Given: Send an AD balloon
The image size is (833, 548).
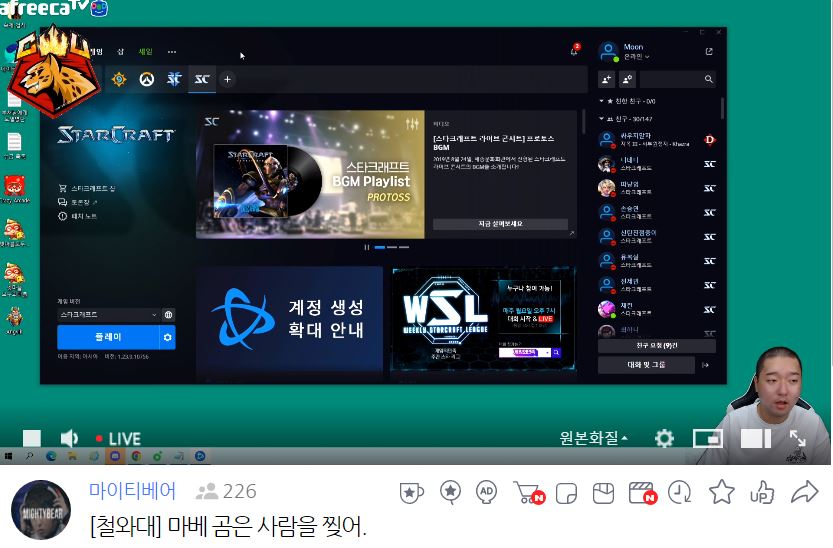Looking at the screenshot, I should tap(486, 493).
